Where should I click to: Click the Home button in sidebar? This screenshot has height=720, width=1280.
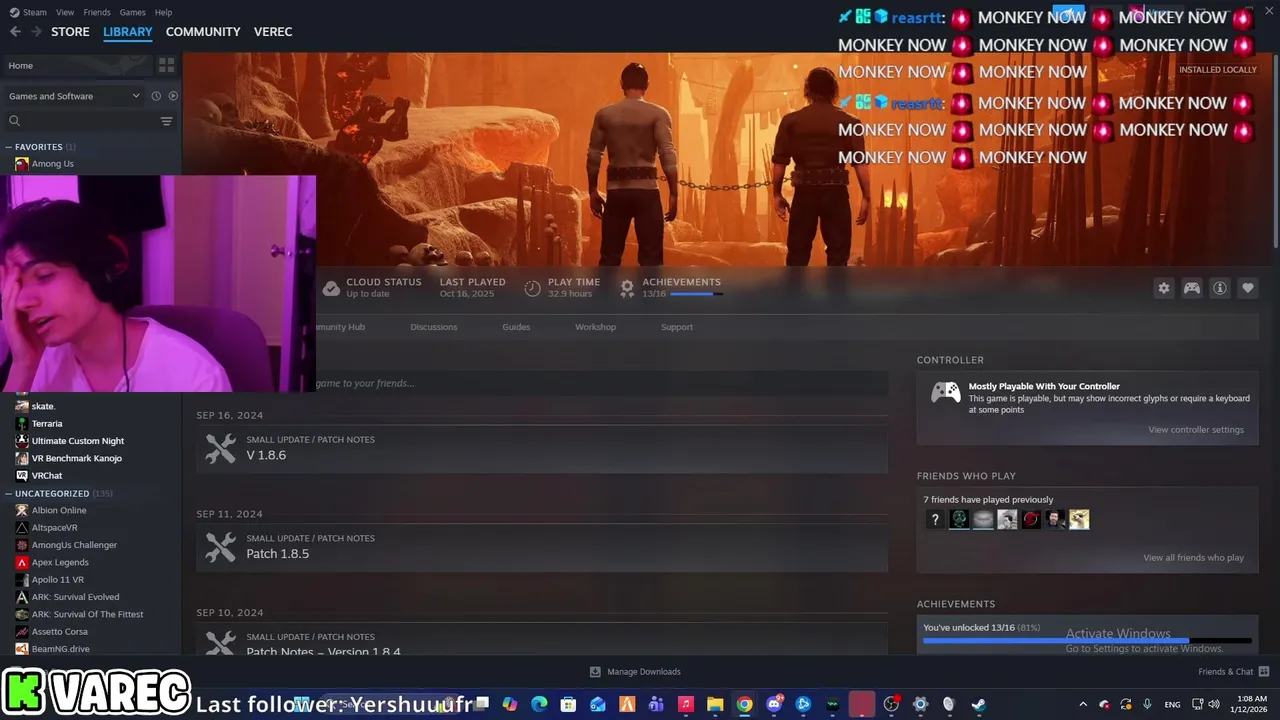76,65
